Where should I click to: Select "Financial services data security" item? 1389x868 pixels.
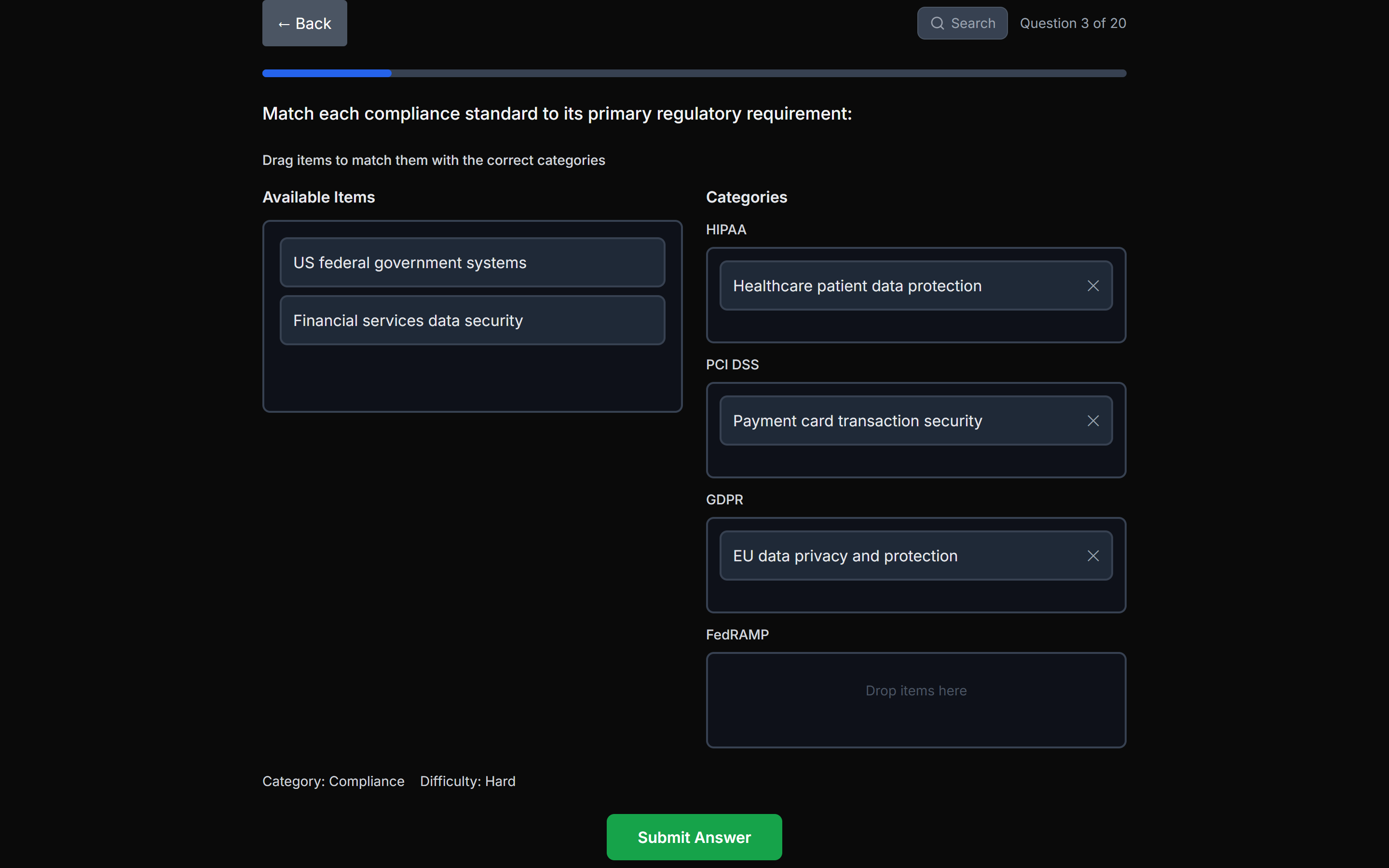[x=471, y=320]
